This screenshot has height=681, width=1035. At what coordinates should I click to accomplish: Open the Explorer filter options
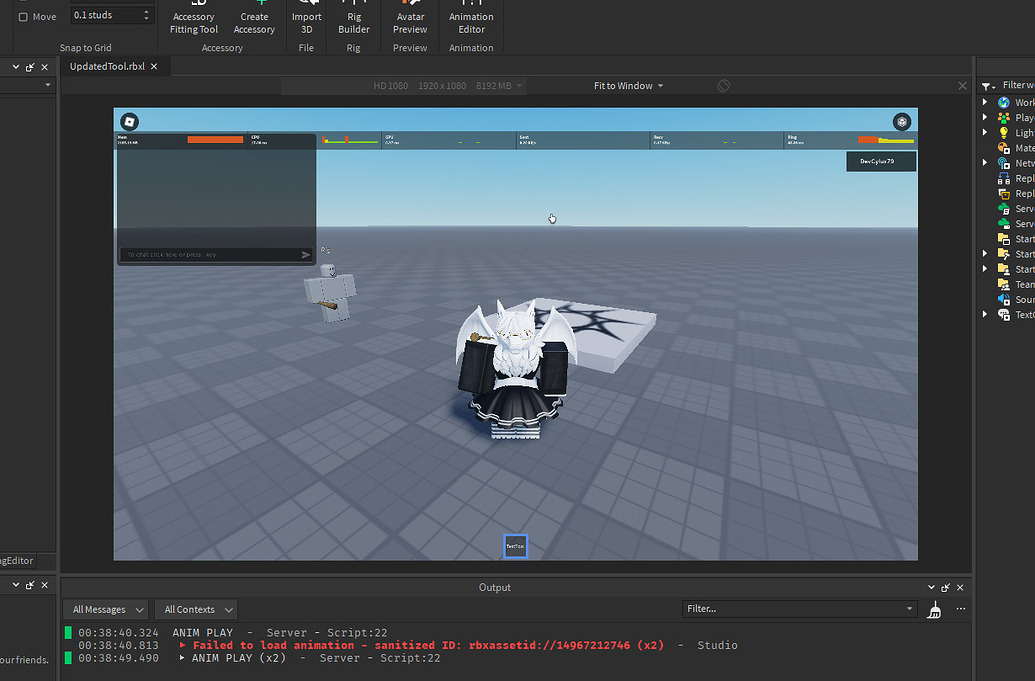click(x=988, y=85)
